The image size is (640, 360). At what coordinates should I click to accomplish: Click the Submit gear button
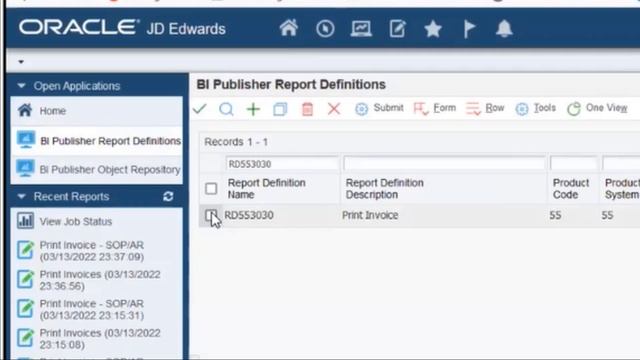(379, 109)
